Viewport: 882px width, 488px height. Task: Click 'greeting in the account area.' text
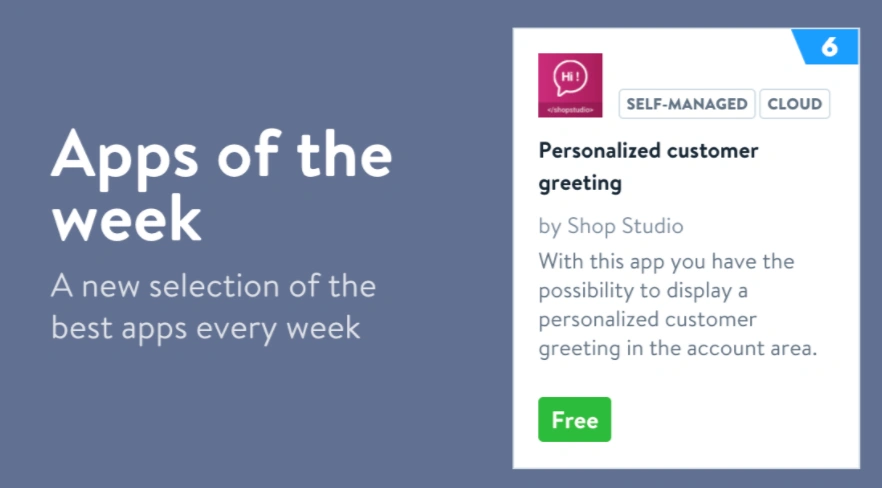676,349
